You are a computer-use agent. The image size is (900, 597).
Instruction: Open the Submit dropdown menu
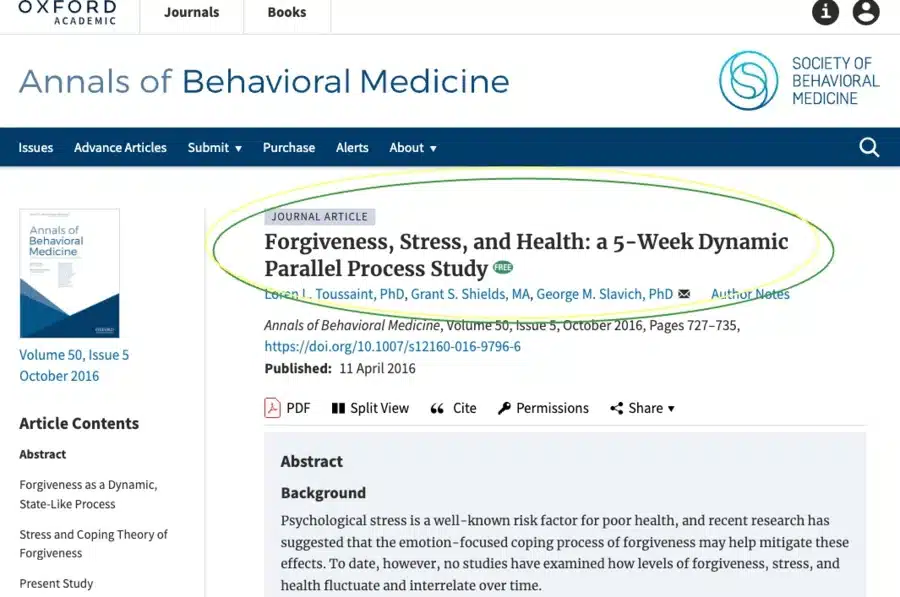[214, 148]
